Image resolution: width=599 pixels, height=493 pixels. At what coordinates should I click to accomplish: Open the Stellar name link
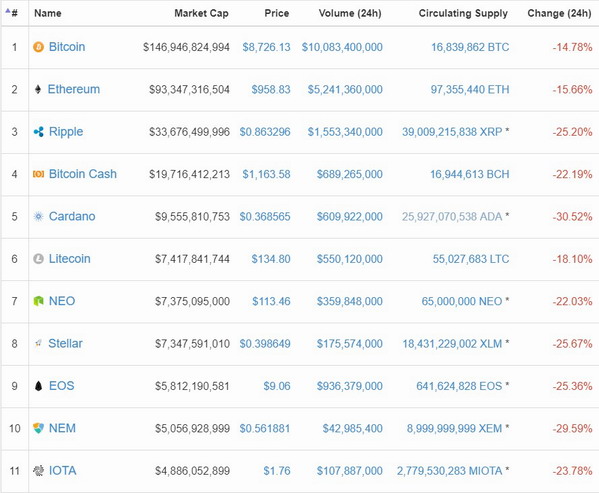[x=65, y=344]
